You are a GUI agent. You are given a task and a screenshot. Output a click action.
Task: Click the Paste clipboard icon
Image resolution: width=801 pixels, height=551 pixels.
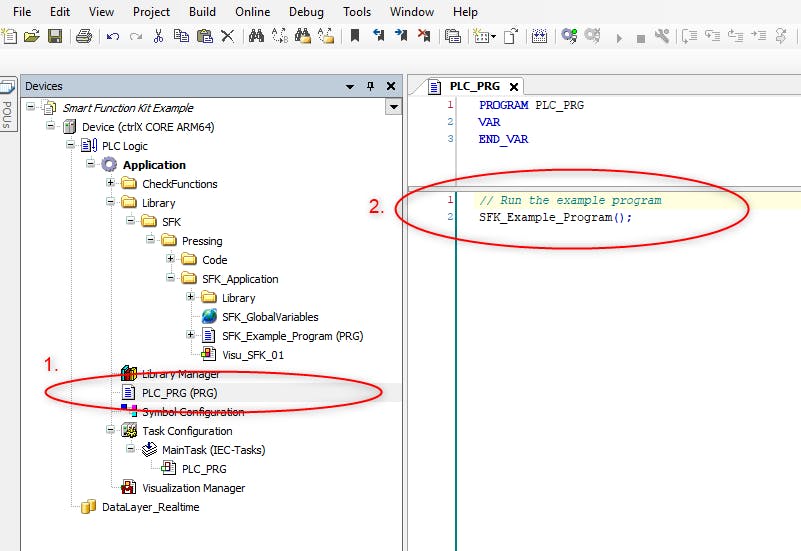[205, 36]
